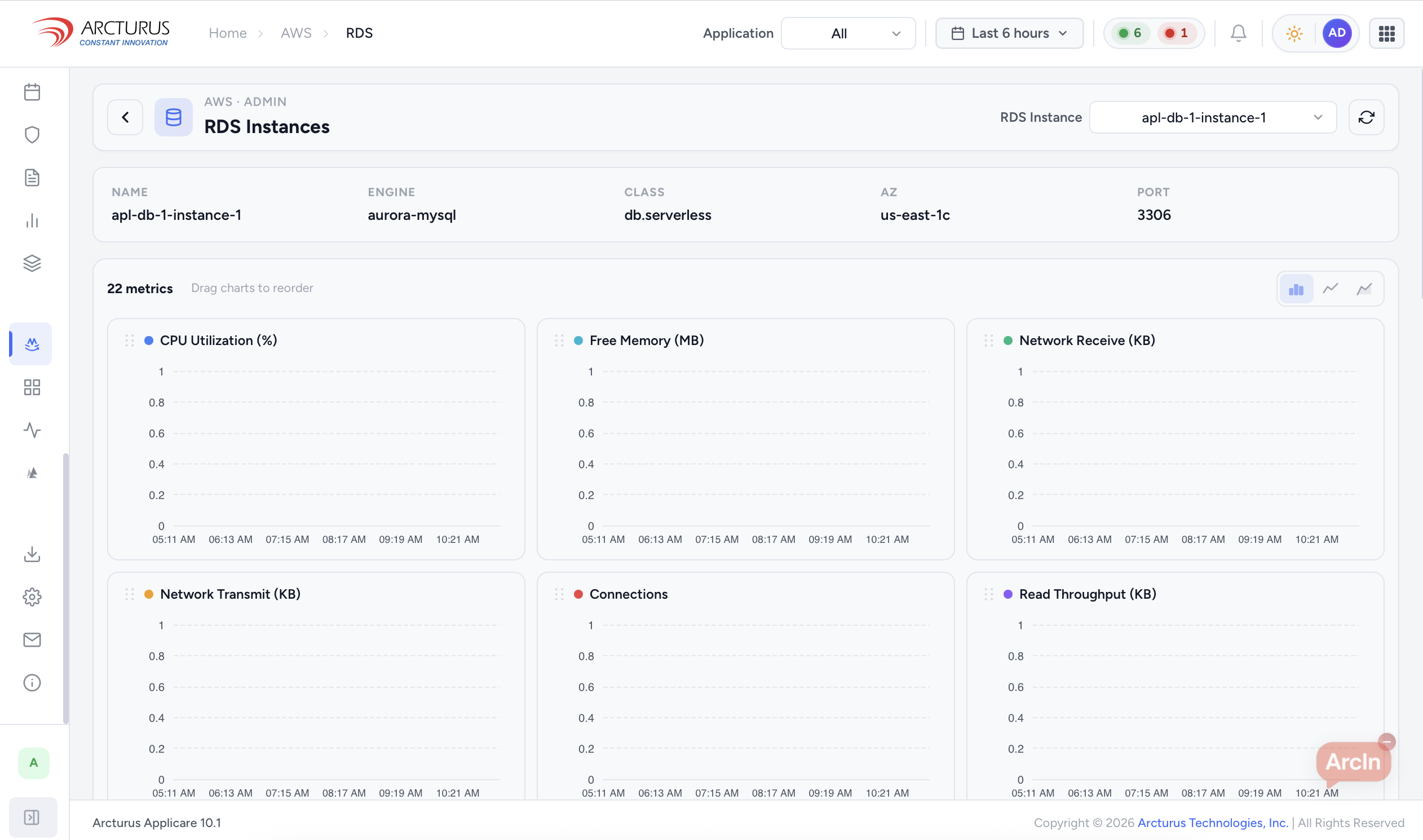Click the back arrow button
This screenshot has width=1423, height=840.
(x=125, y=117)
